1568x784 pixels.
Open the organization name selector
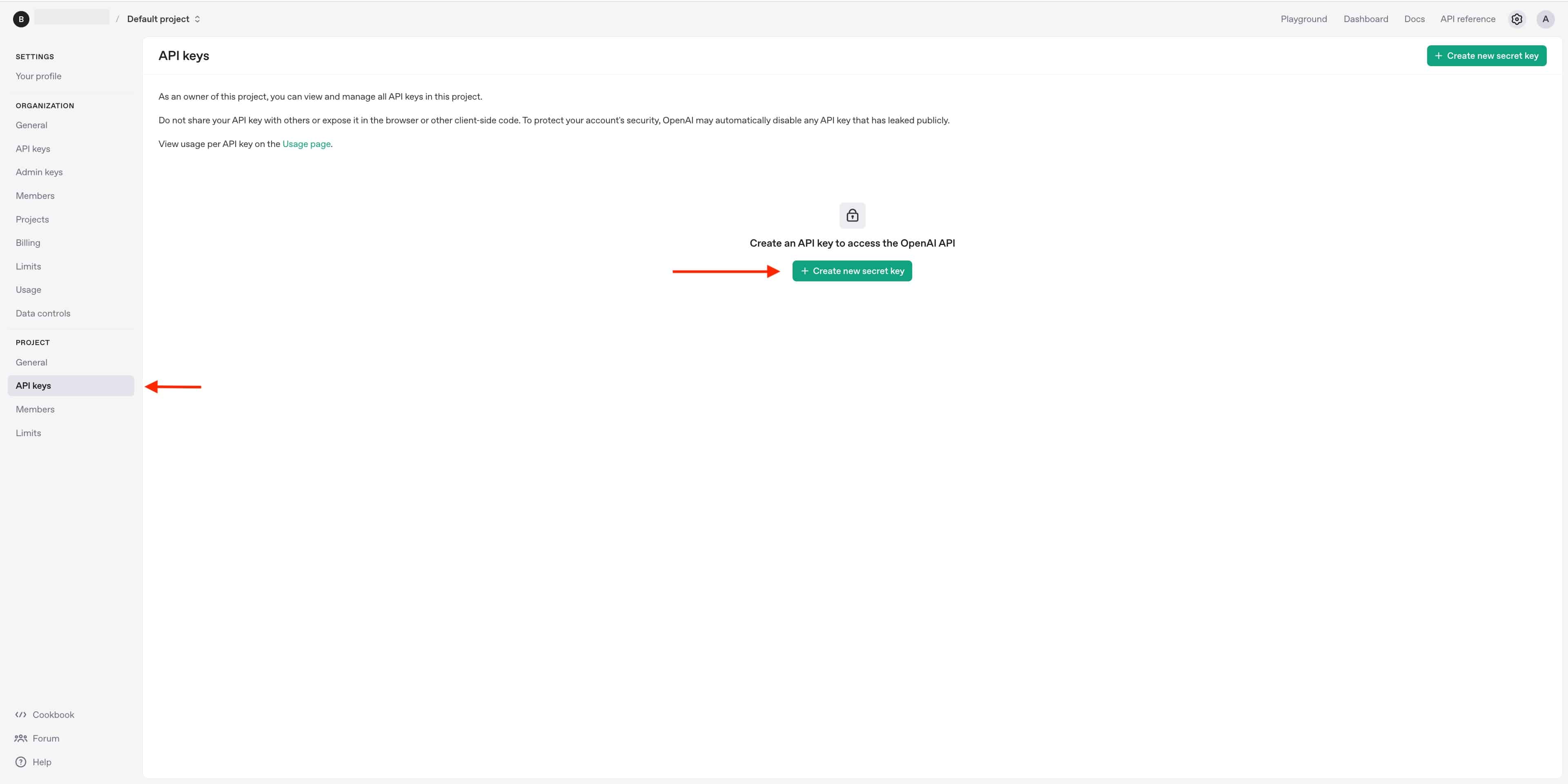pyautogui.click(x=72, y=18)
